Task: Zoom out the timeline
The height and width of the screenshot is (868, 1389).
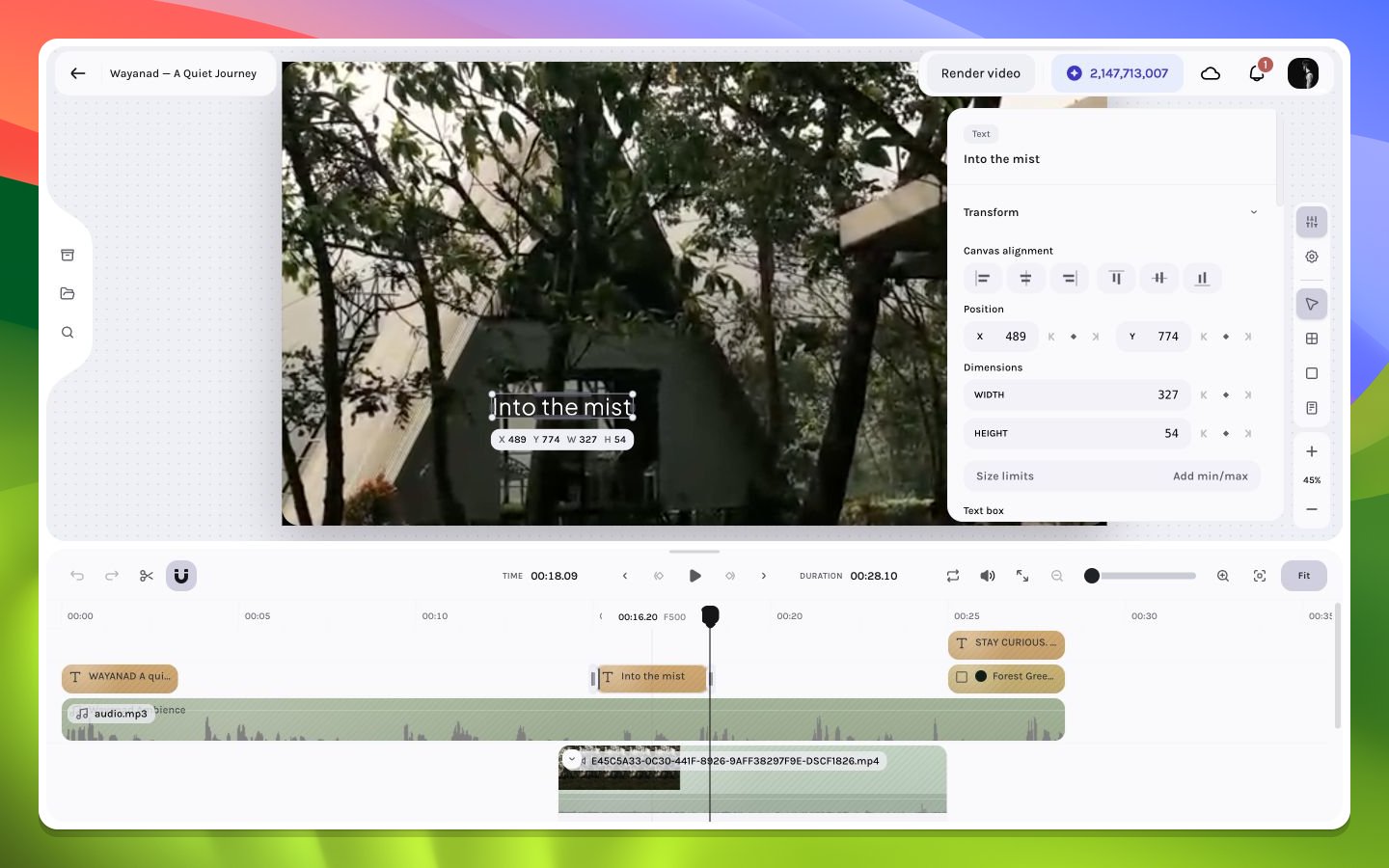Action: 1057,576
